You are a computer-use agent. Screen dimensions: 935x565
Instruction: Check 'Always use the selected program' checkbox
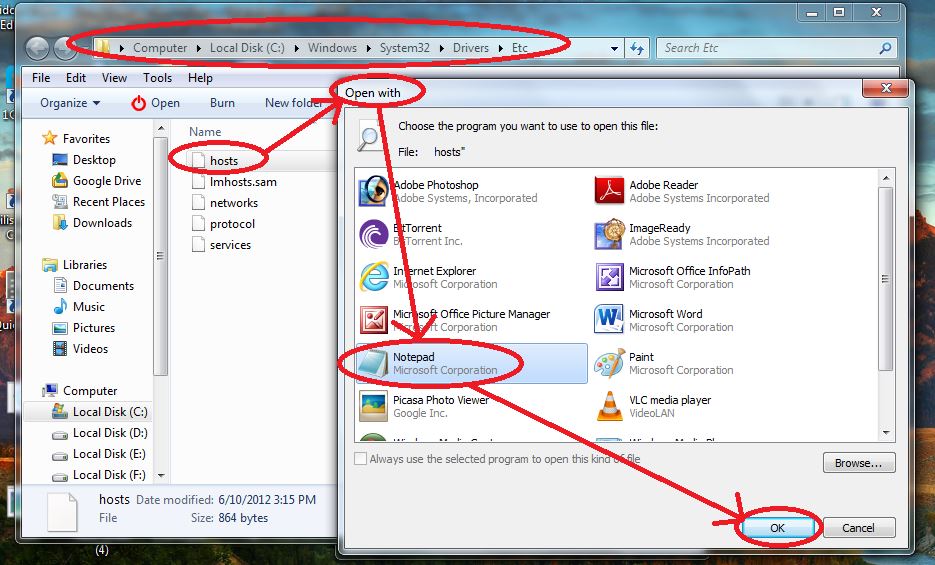coord(360,458)
